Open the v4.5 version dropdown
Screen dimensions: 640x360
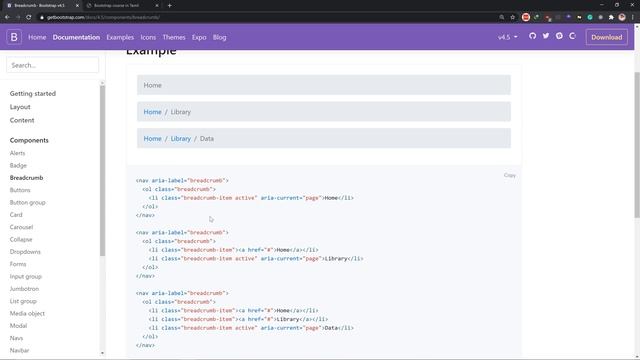507,37
